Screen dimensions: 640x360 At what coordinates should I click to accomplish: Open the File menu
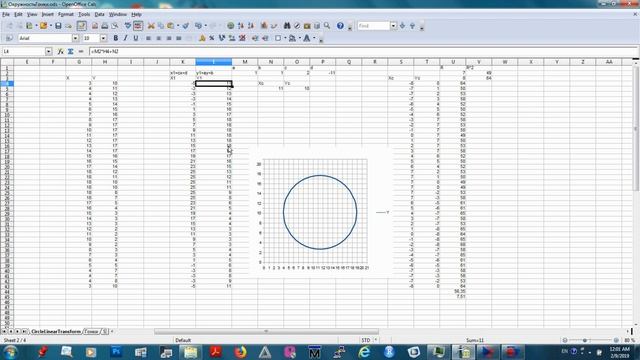click(6, 14)
